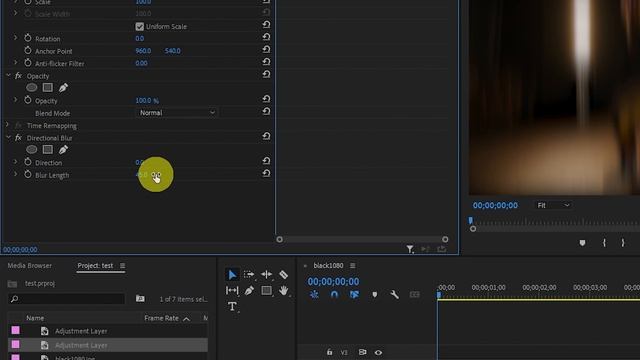Reset the Rotation parameter
Screen dimensions: 640x360
(x=266, y=37)
